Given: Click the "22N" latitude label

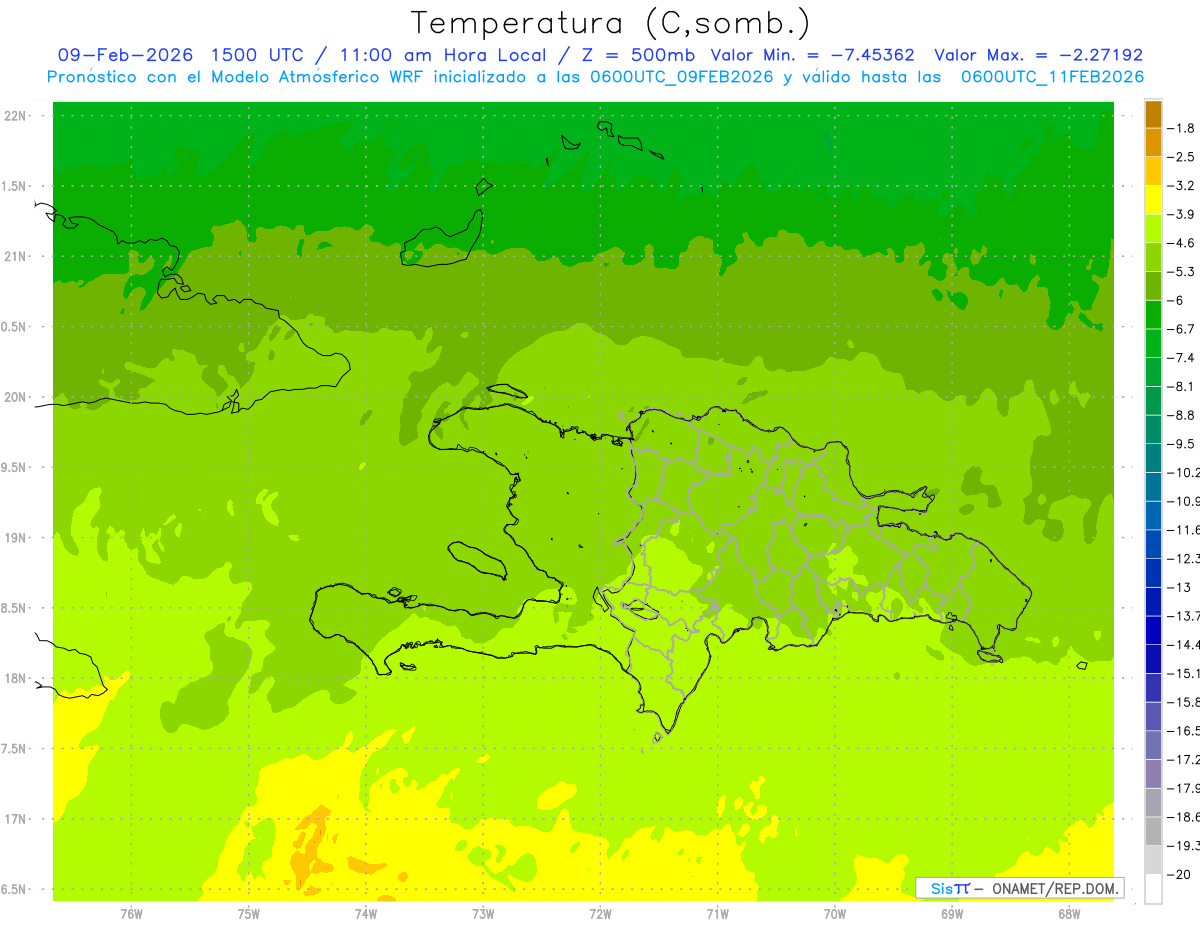Looking at the screenshot, I should (16, 116).
